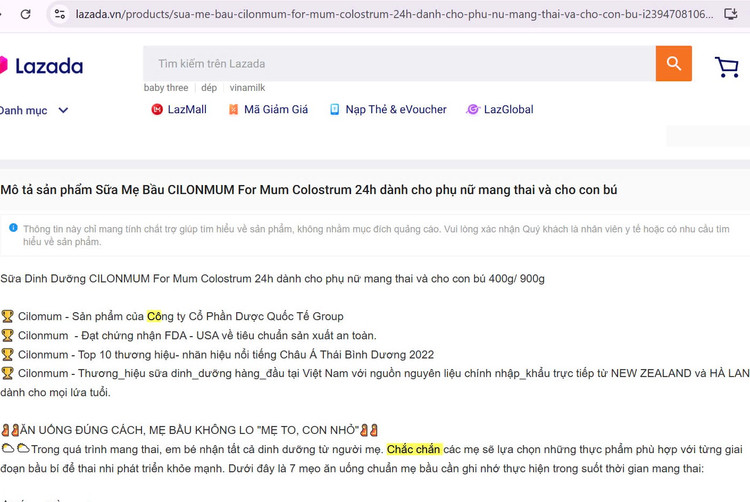Click the LazGlobal purple planet icon
The width and height of the screenshot is (750, 502).
(x=473, y=110)
